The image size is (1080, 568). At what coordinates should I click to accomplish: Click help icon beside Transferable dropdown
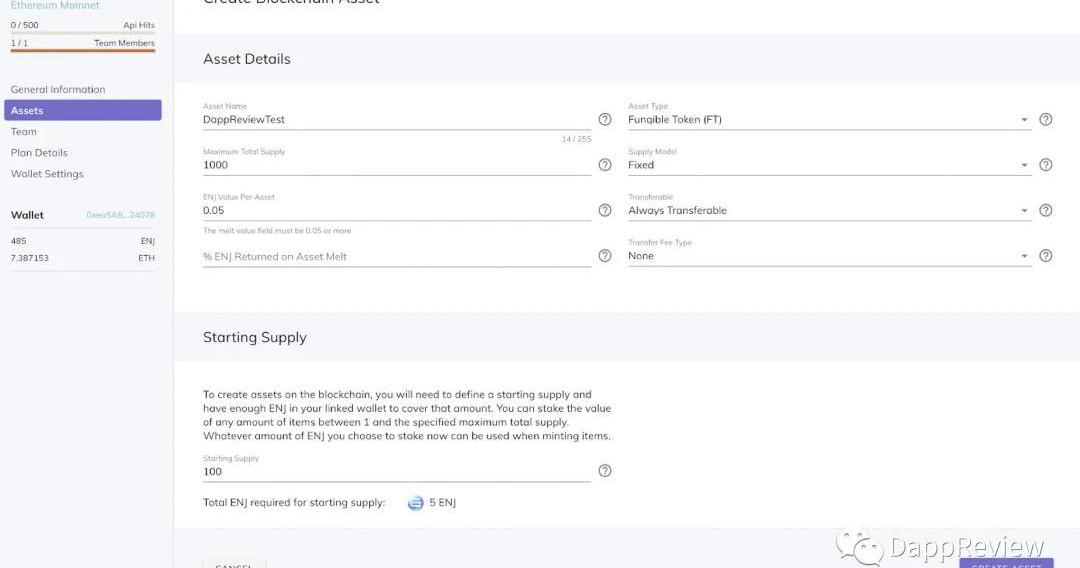(1045, 210)
